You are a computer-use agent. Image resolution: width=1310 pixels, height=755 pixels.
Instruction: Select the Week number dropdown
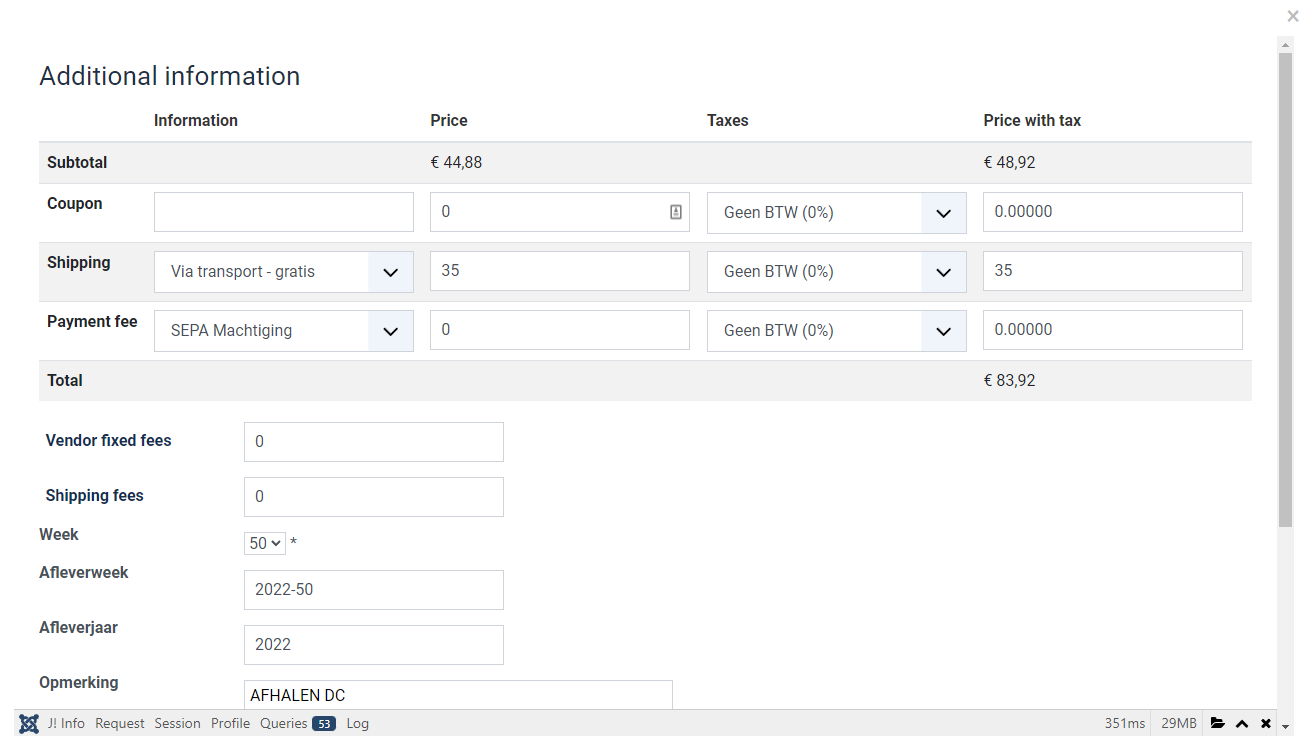265,543
